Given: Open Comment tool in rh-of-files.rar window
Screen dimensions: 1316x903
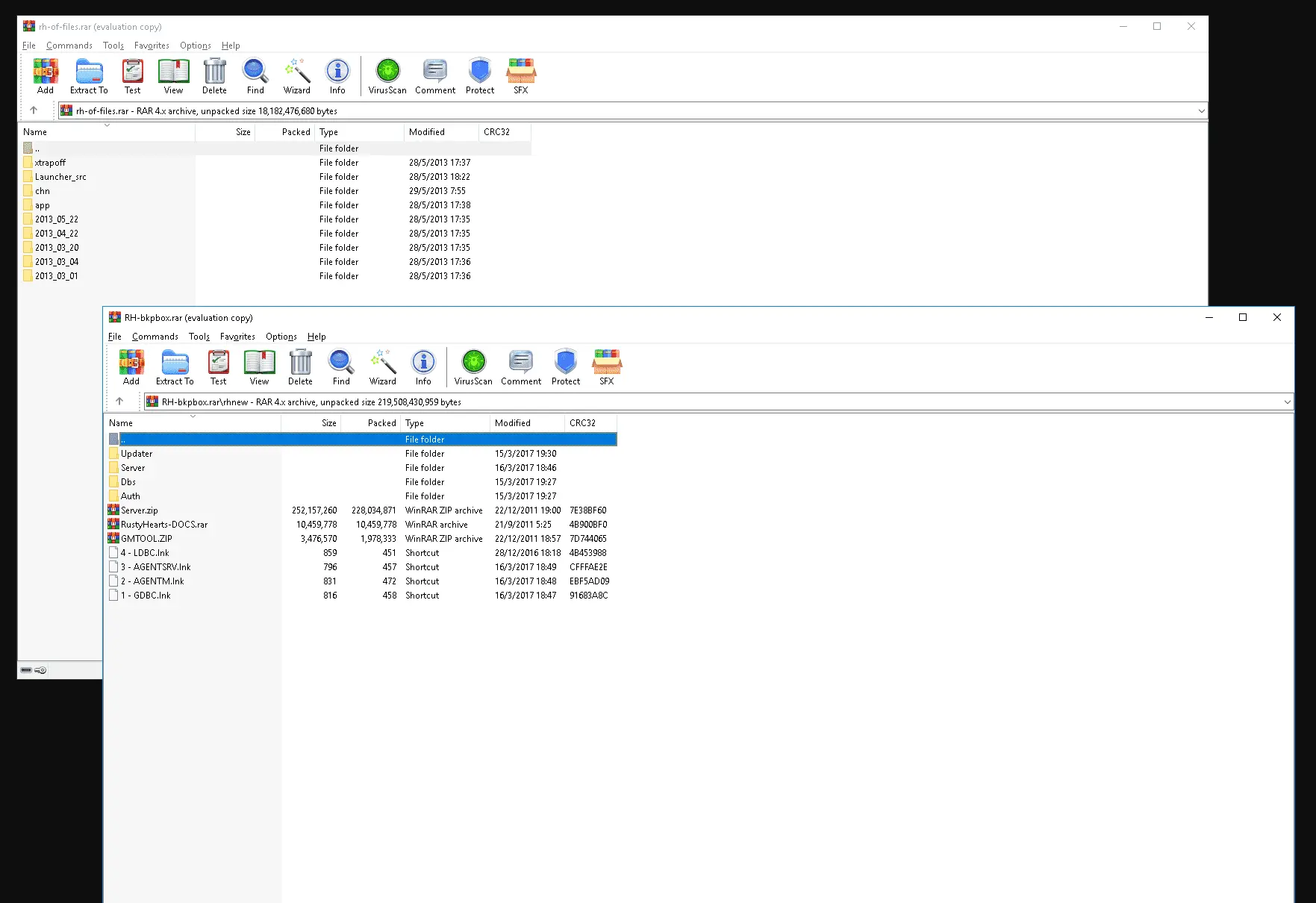Looking at the screenshot, I should (435, 76).
